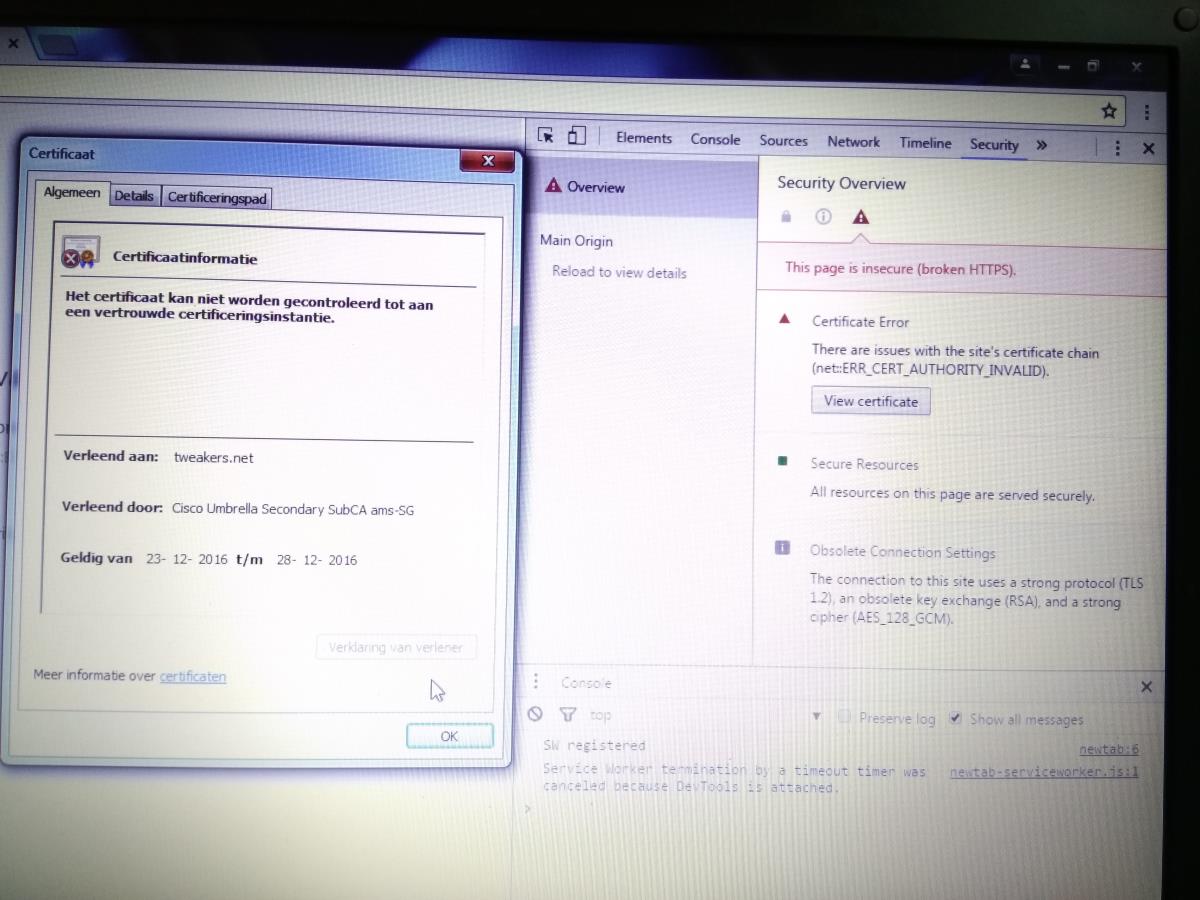The height and width of the screenshot is (900, 1200).
Task: Follow the certificaten help link
Action: point(192,676)
